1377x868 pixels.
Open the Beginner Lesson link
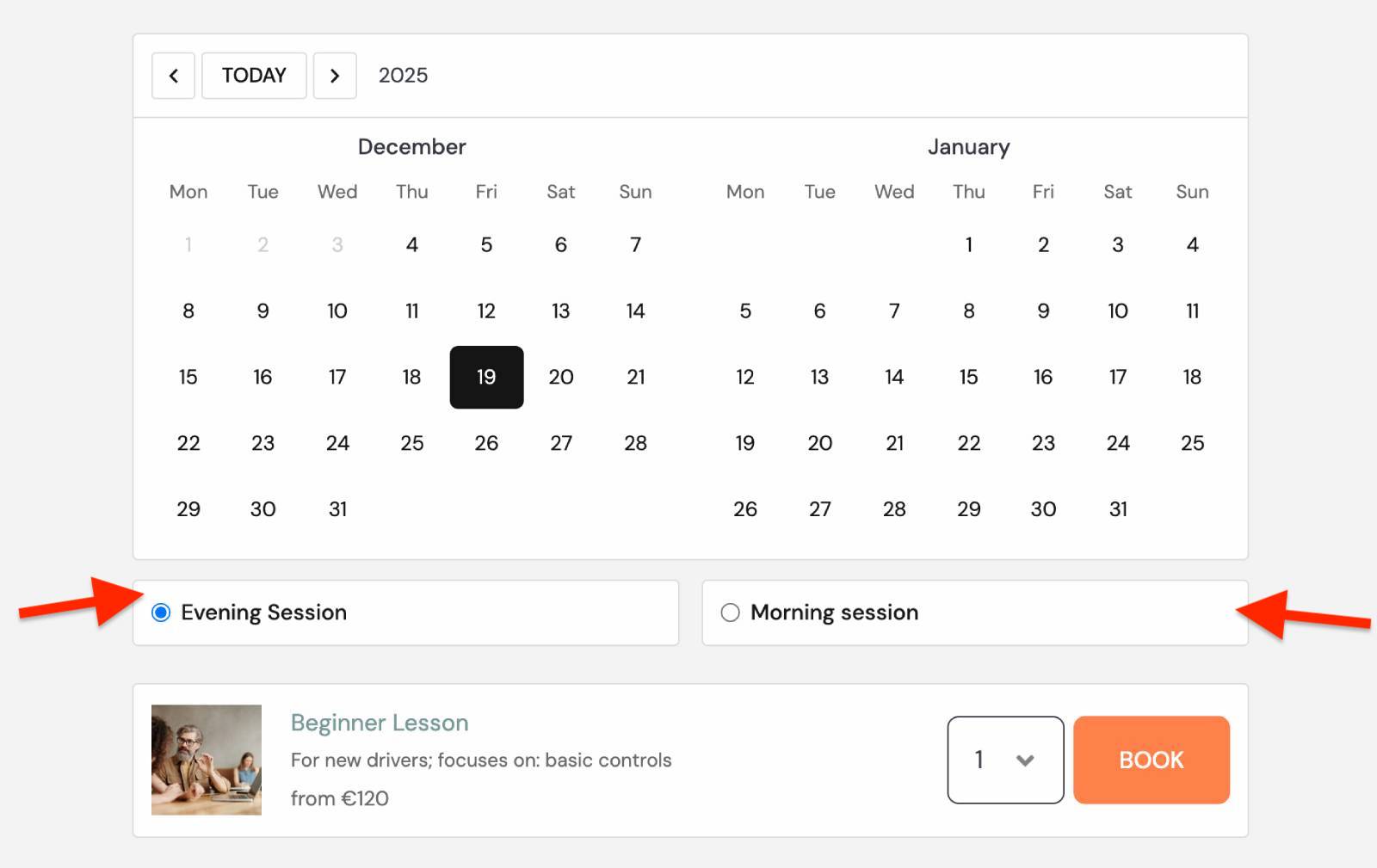point(380,723)
